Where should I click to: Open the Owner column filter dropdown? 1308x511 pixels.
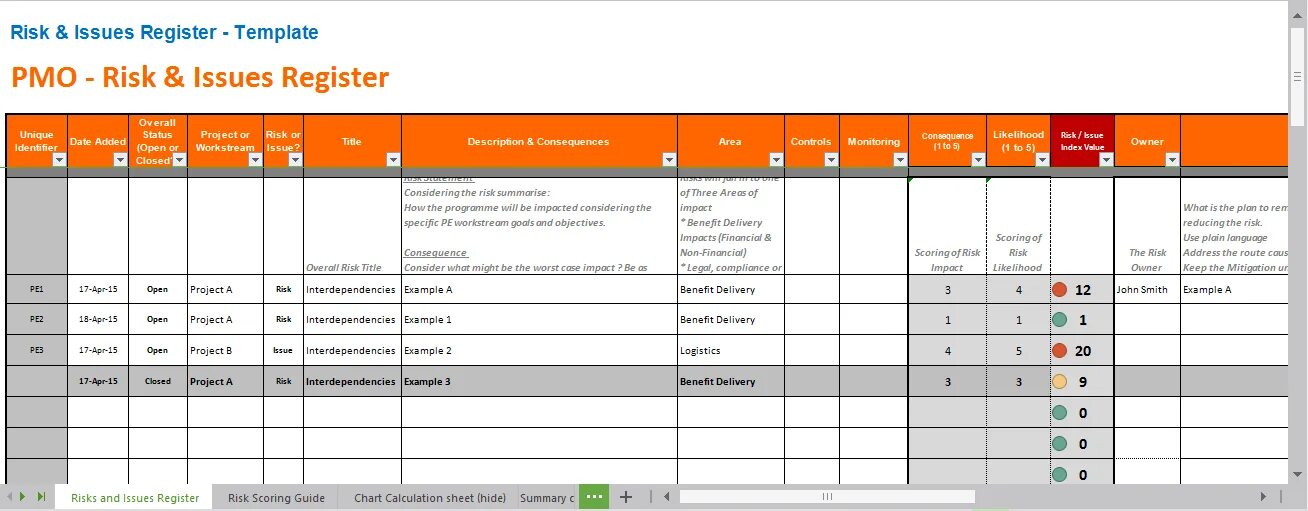point(1172,160)
